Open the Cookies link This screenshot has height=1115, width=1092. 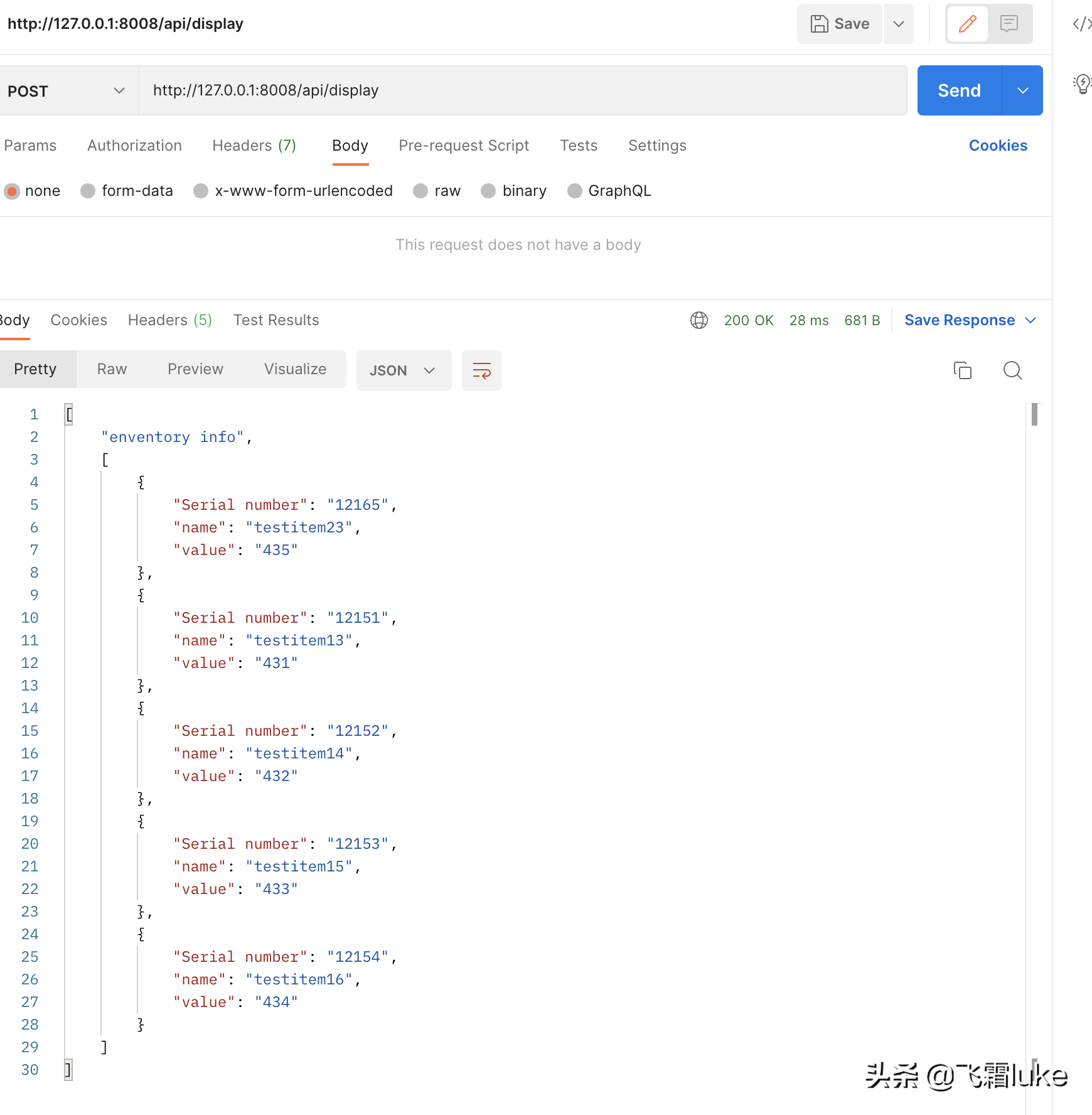point(998,146)
